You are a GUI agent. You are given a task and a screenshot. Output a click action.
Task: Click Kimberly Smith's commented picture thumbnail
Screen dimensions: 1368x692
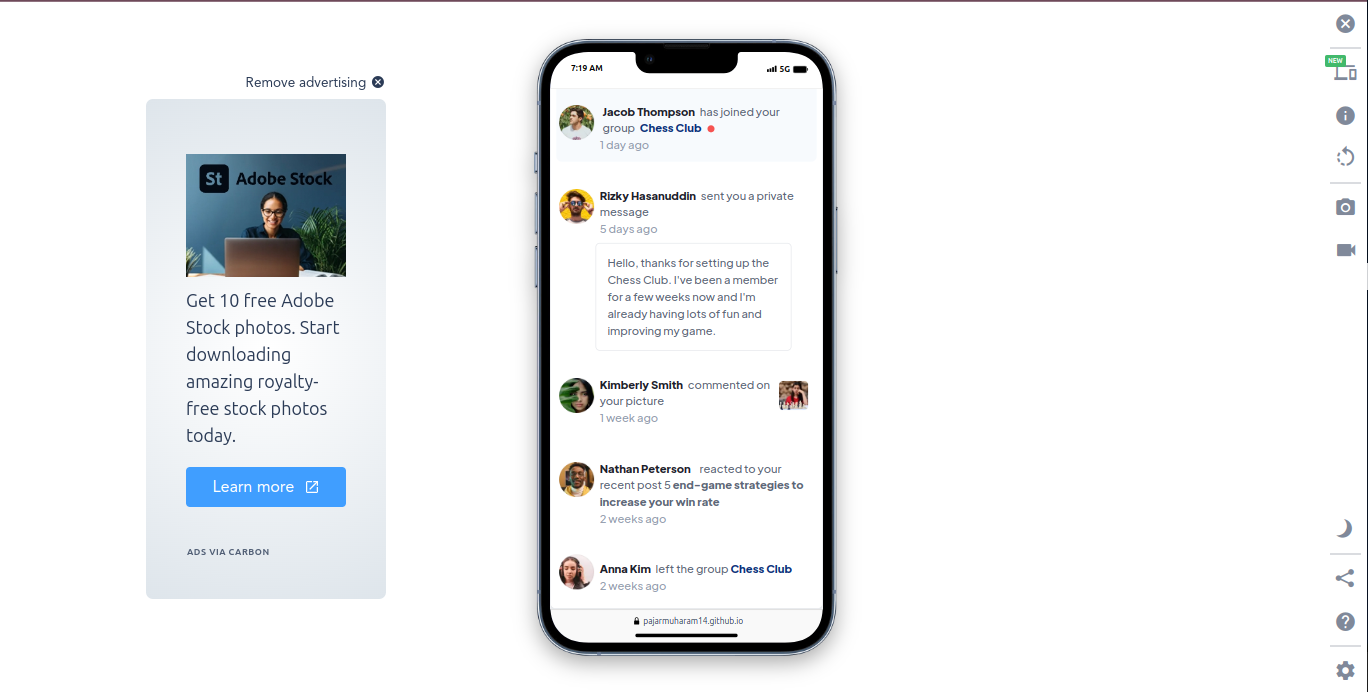(793, 395)
